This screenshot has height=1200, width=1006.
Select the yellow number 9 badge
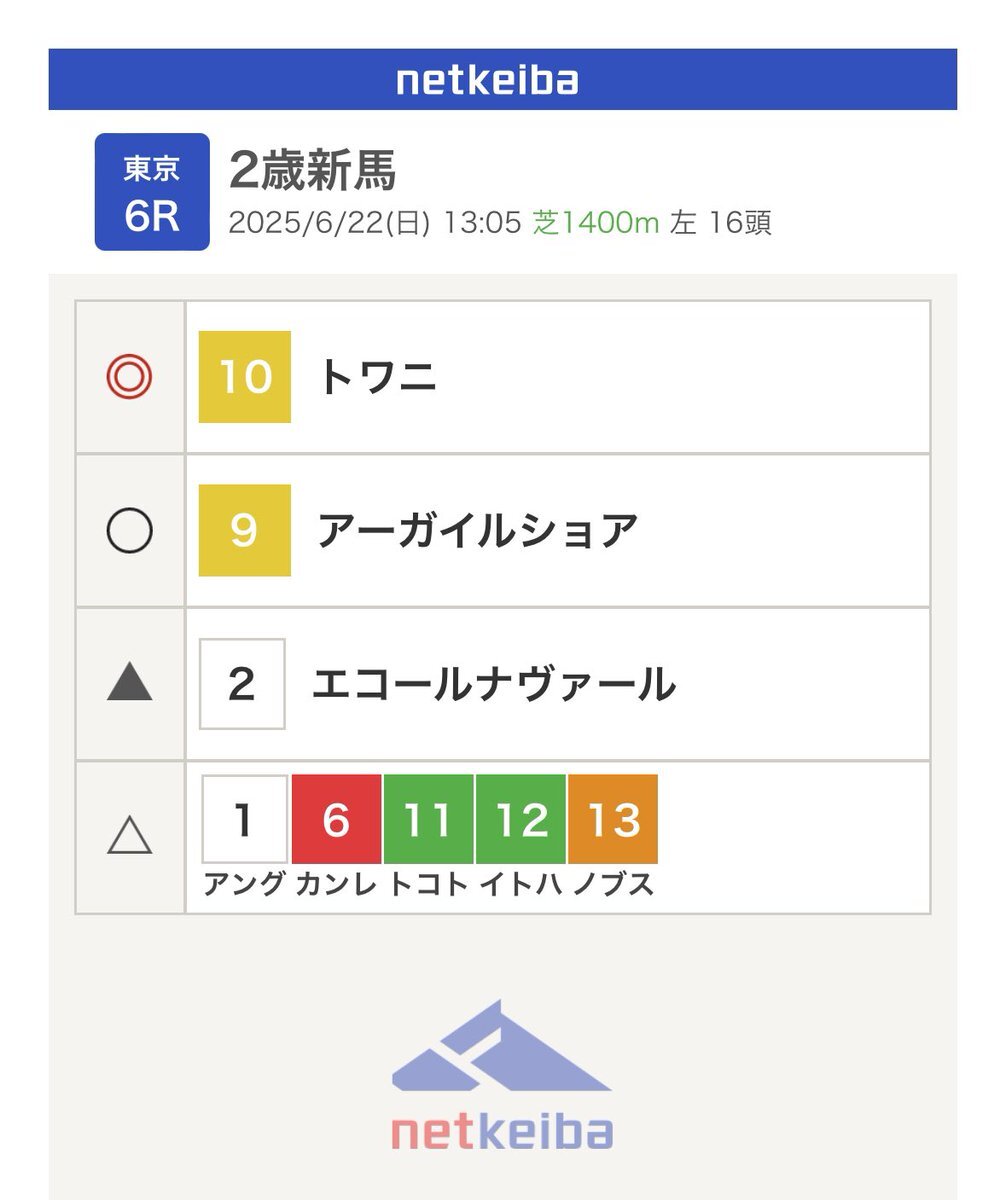(245, 531)
